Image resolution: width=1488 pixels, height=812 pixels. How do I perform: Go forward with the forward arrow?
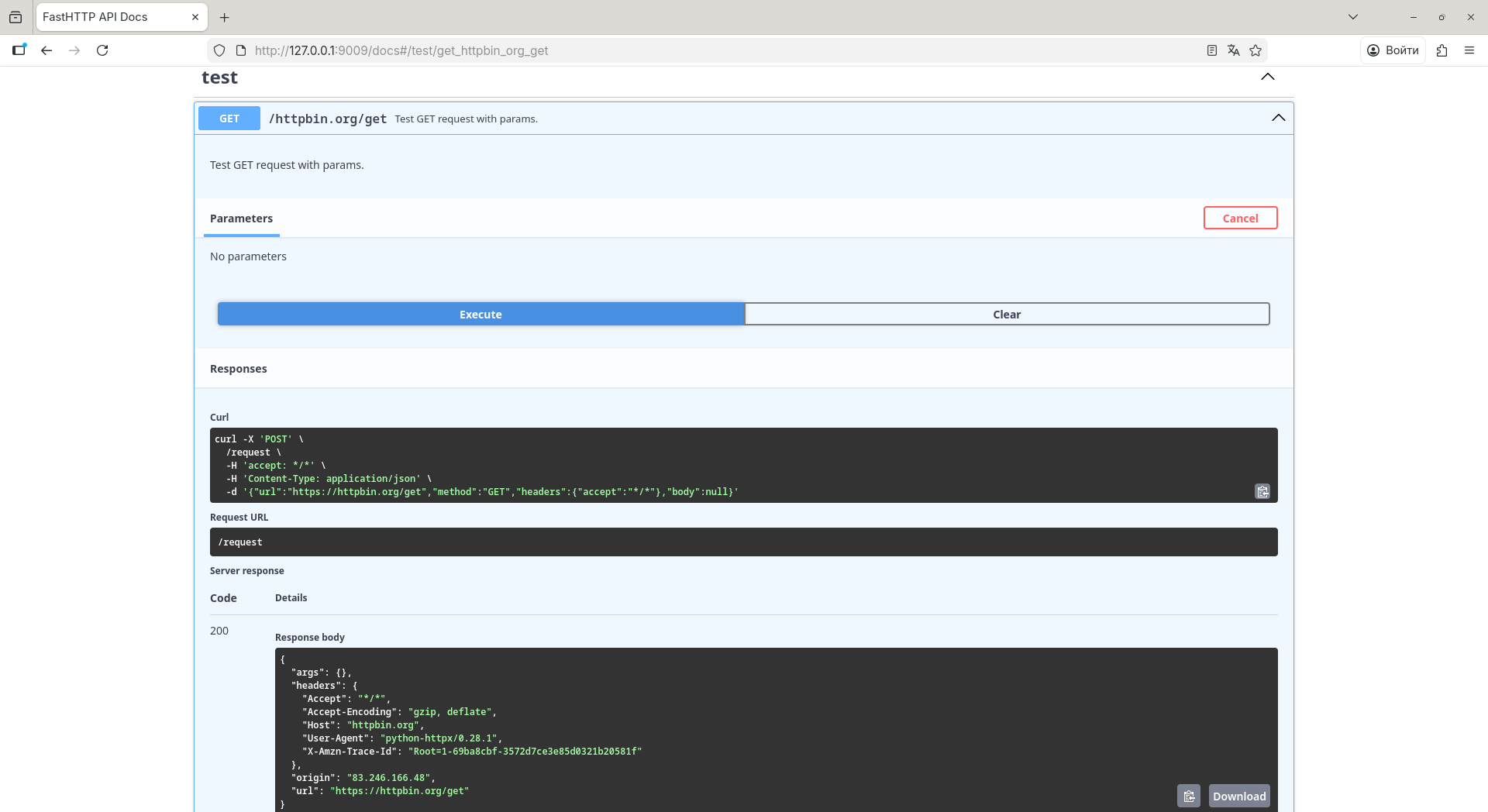[x=74, y=50]
